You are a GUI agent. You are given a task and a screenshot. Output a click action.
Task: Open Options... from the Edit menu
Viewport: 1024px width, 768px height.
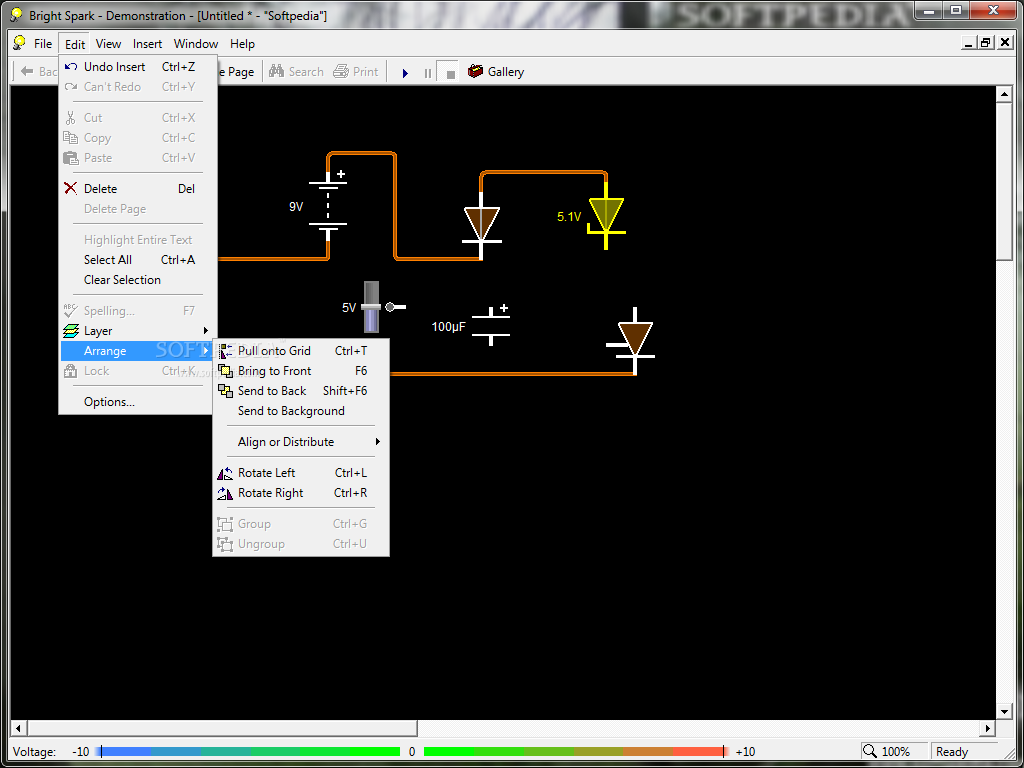(x=137, y=402)
